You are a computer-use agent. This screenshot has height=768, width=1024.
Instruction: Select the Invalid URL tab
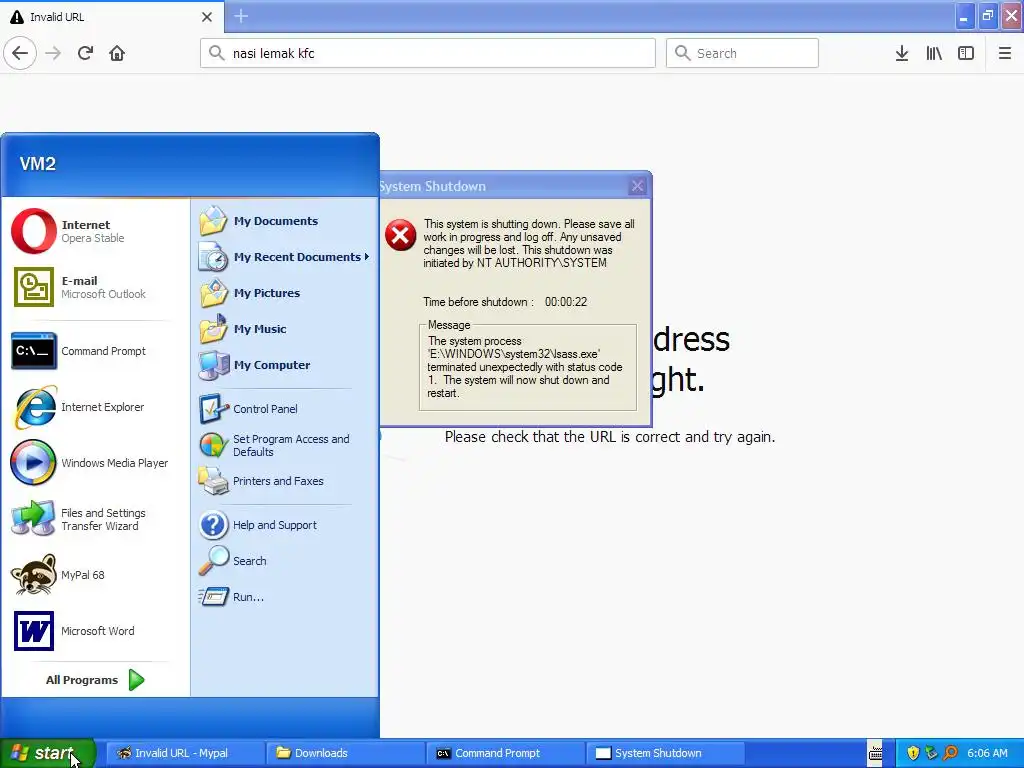[111, 17]
